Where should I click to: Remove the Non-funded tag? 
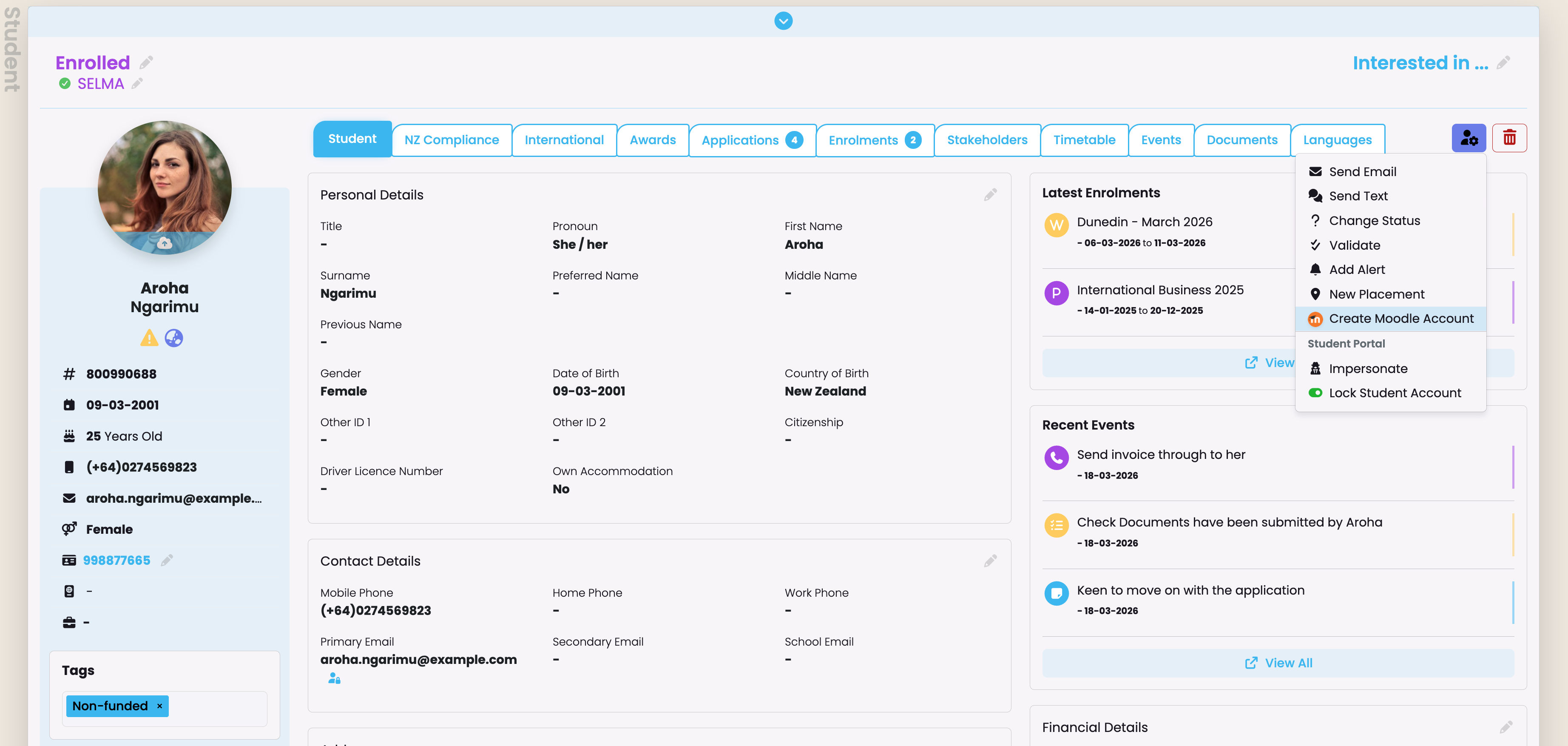159,706
